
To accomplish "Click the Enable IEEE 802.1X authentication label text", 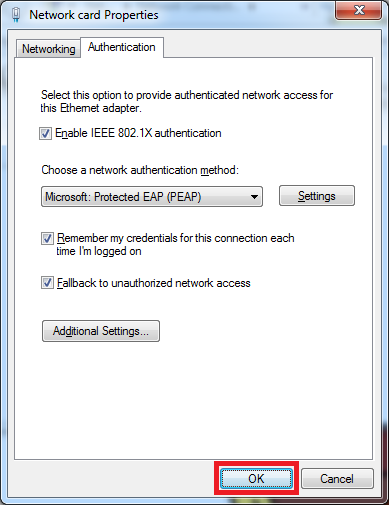I will tap(138, 133).
